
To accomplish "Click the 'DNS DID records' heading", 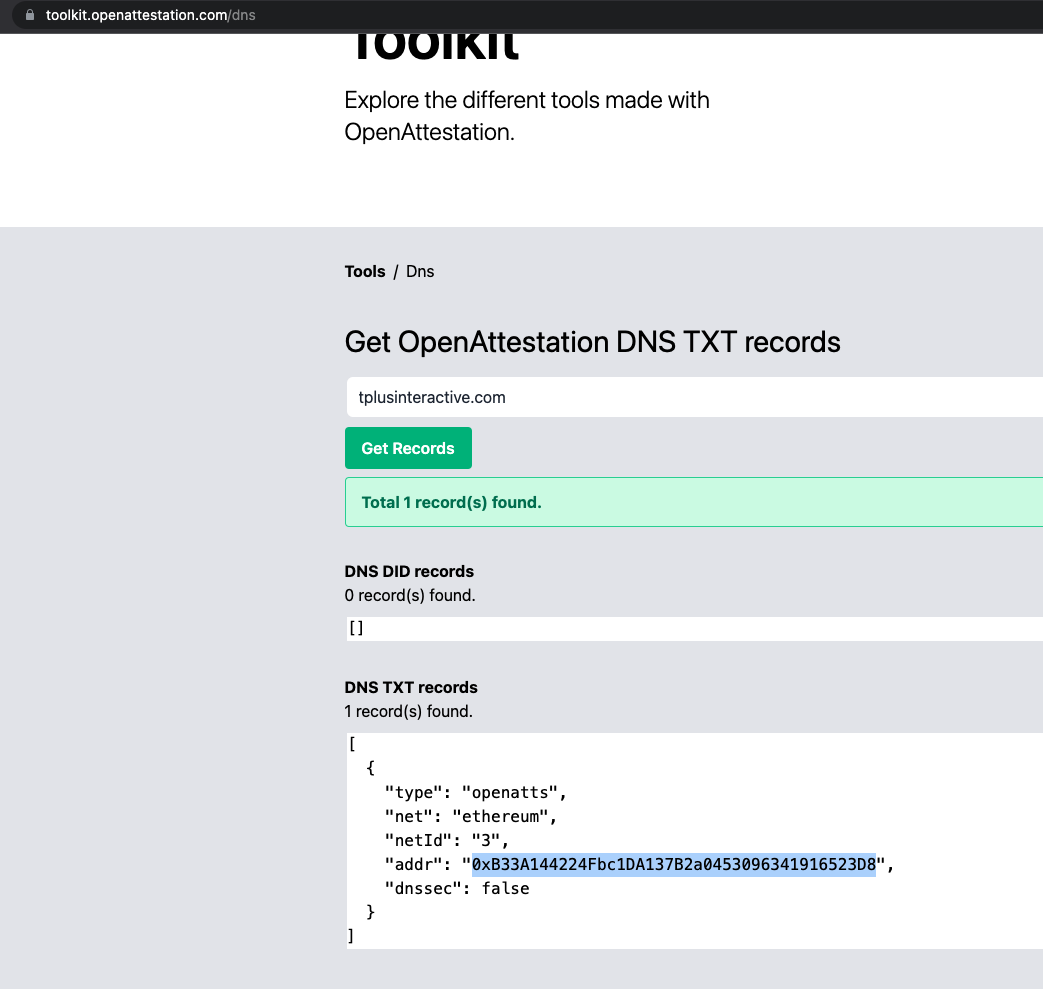I will tap(409, 571).
